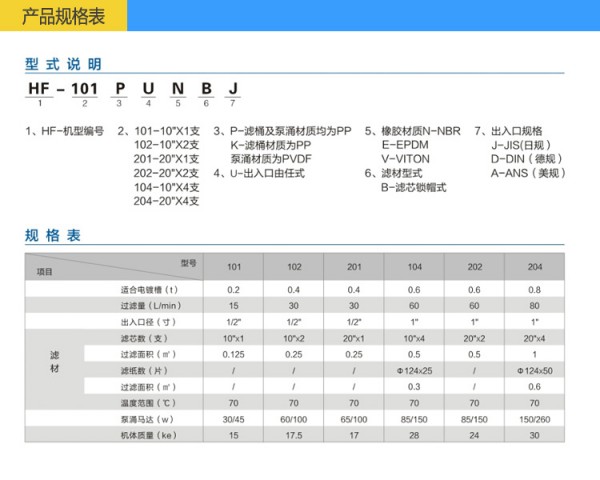
Task: Click the 104 column header in table
Action: coord(414,267)
